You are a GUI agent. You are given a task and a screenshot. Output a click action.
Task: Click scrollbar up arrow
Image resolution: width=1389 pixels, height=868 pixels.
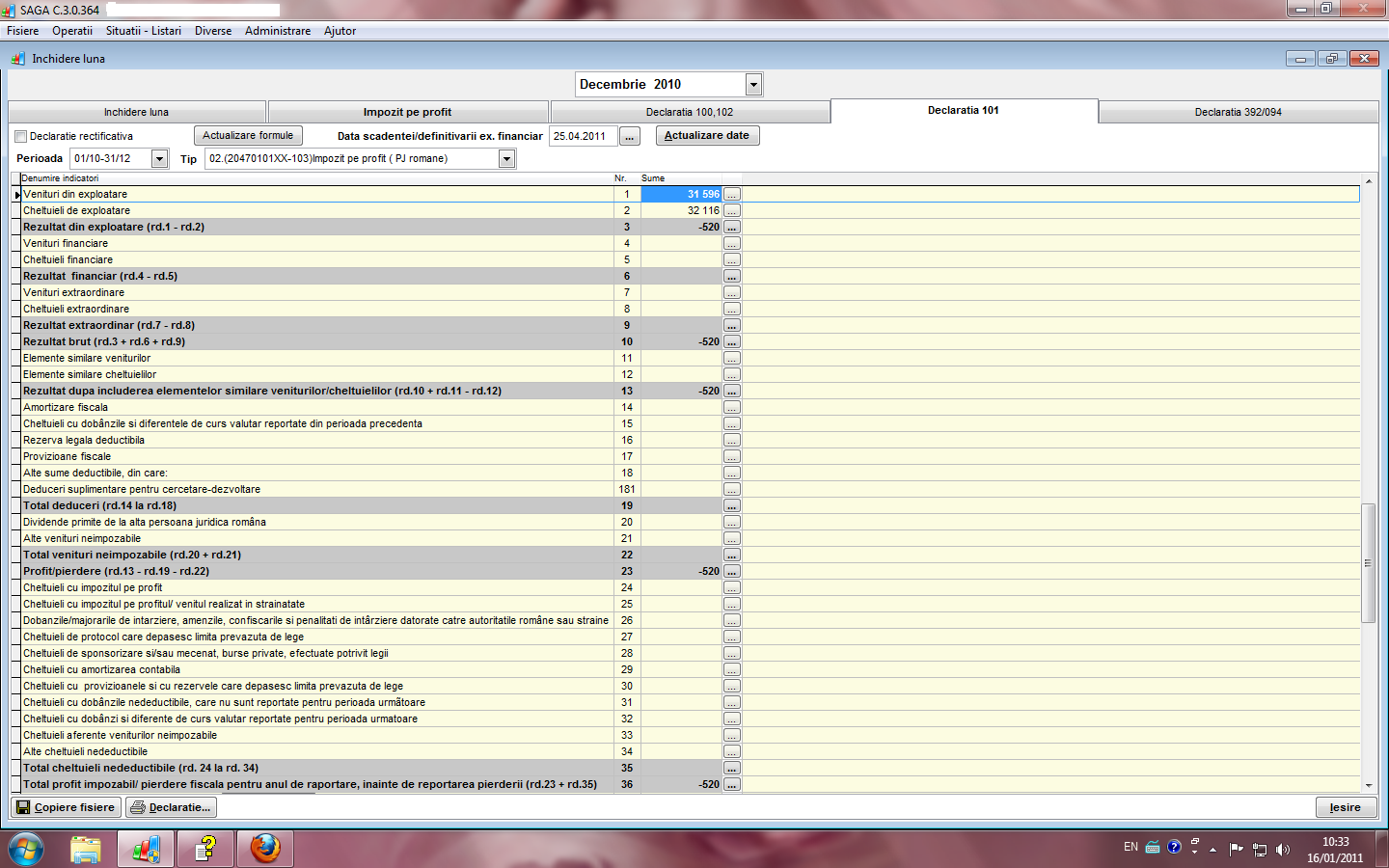[x=1368, y=181]
